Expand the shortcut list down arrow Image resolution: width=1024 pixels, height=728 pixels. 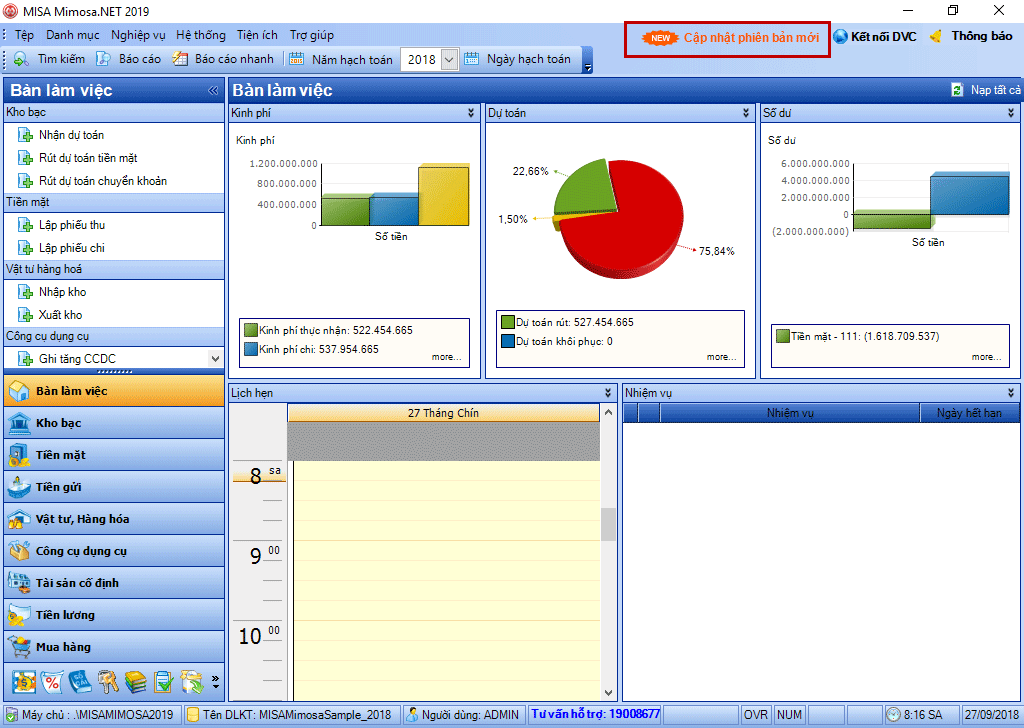pyautogui.click(x=215, y=358)
